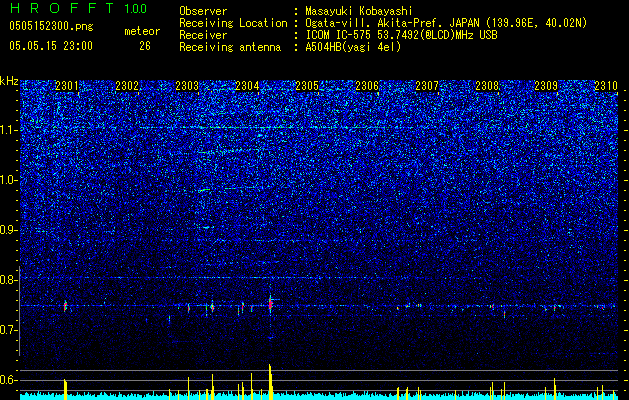629x400 pixels.
Task: Click the 2305 time marker
Action: [x=307, y=85]
